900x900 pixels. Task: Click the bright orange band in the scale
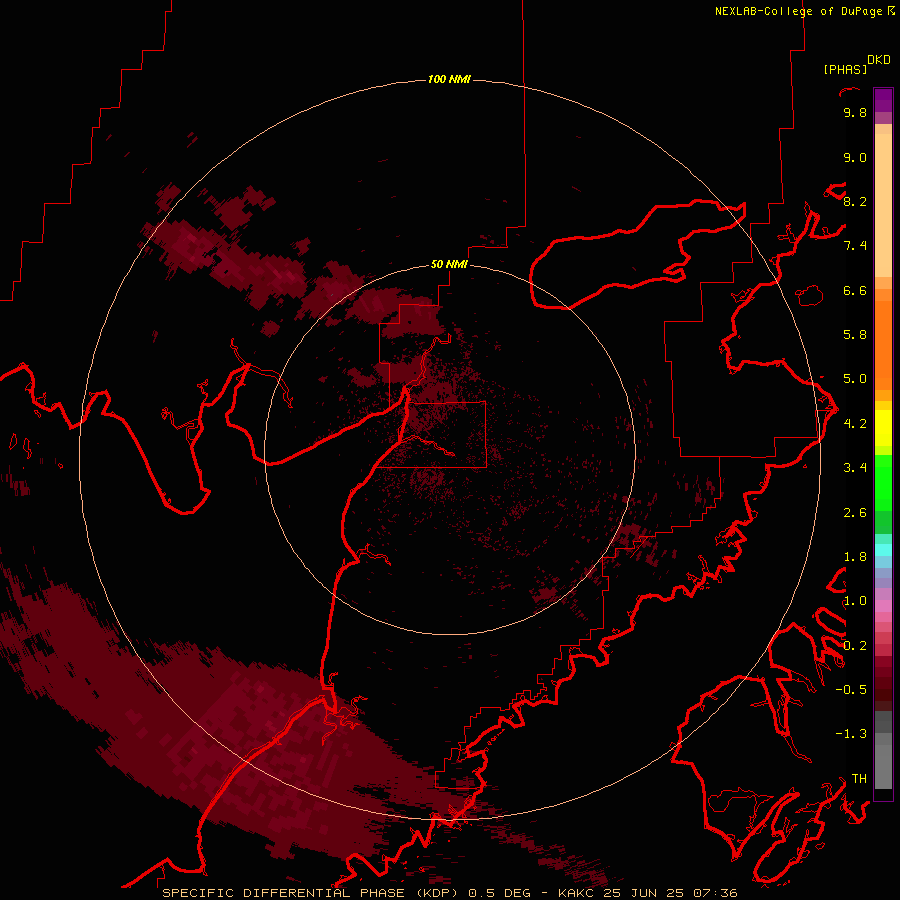[x=883, y=344]
